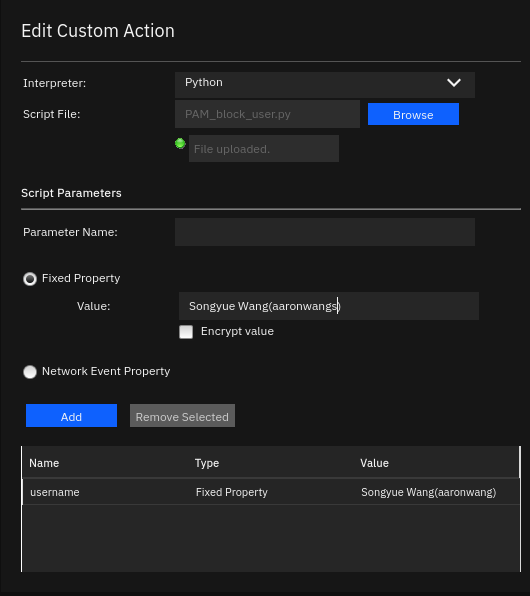530x596 pixels.
Task: Click into the Value text field
Action: point(328,306)
